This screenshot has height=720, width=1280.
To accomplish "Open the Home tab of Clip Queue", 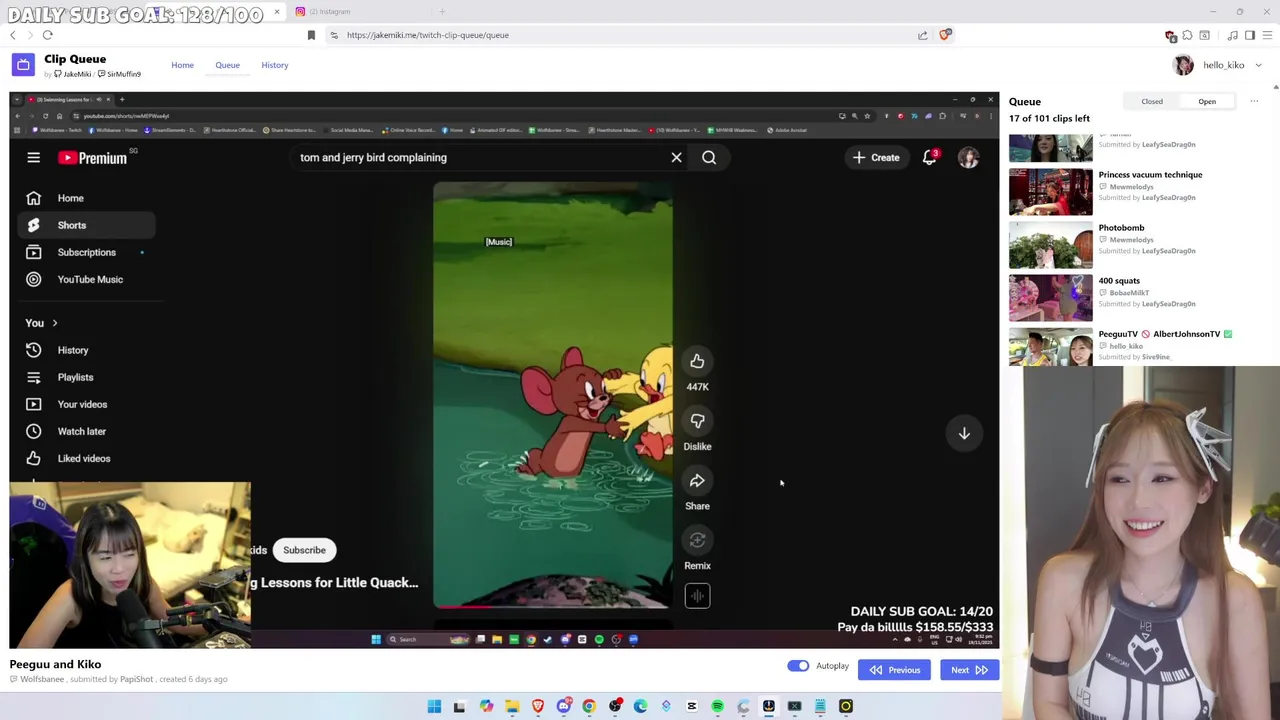I will pyautogui.click(x=182, y=65).
